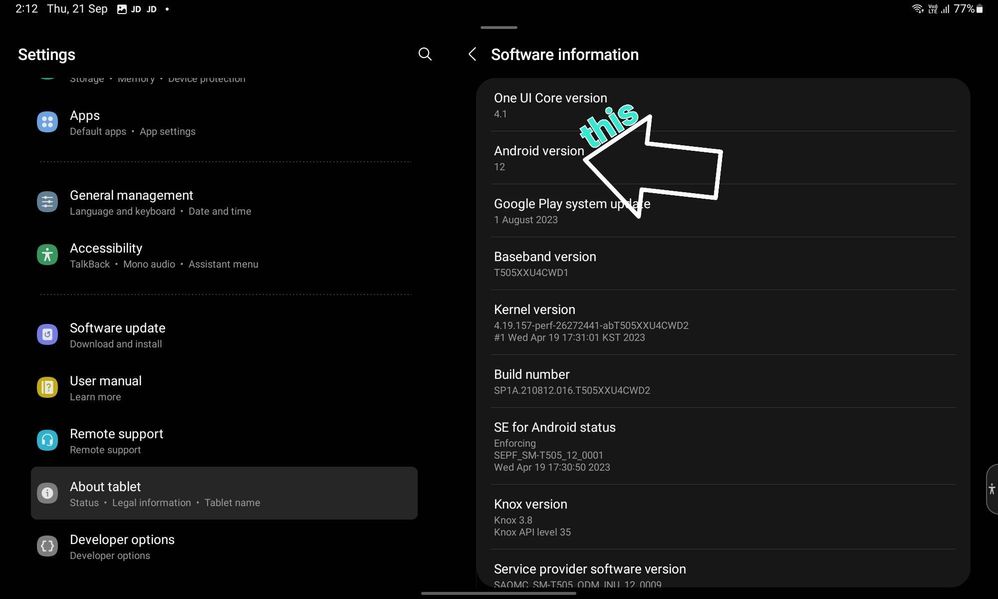Tap the 'Mono audio' subtitle text
998x599 pixels.
(149, 264)
